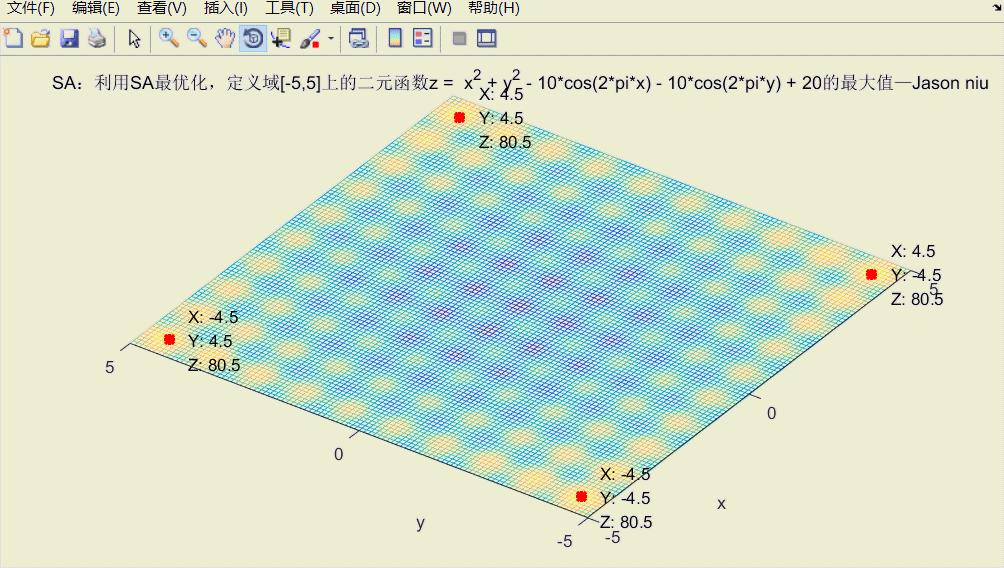Screen dimensions: 1004x568
Task: Show plot tools and dock figure icon
Action: coord(487,38)
